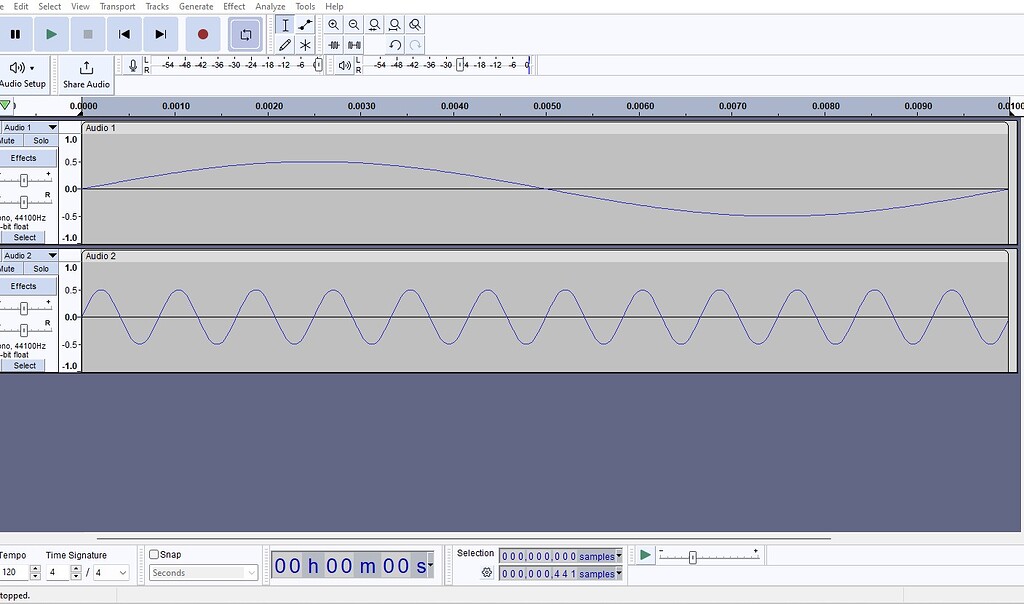Mute the Audio 2 track

coord(8,268)
